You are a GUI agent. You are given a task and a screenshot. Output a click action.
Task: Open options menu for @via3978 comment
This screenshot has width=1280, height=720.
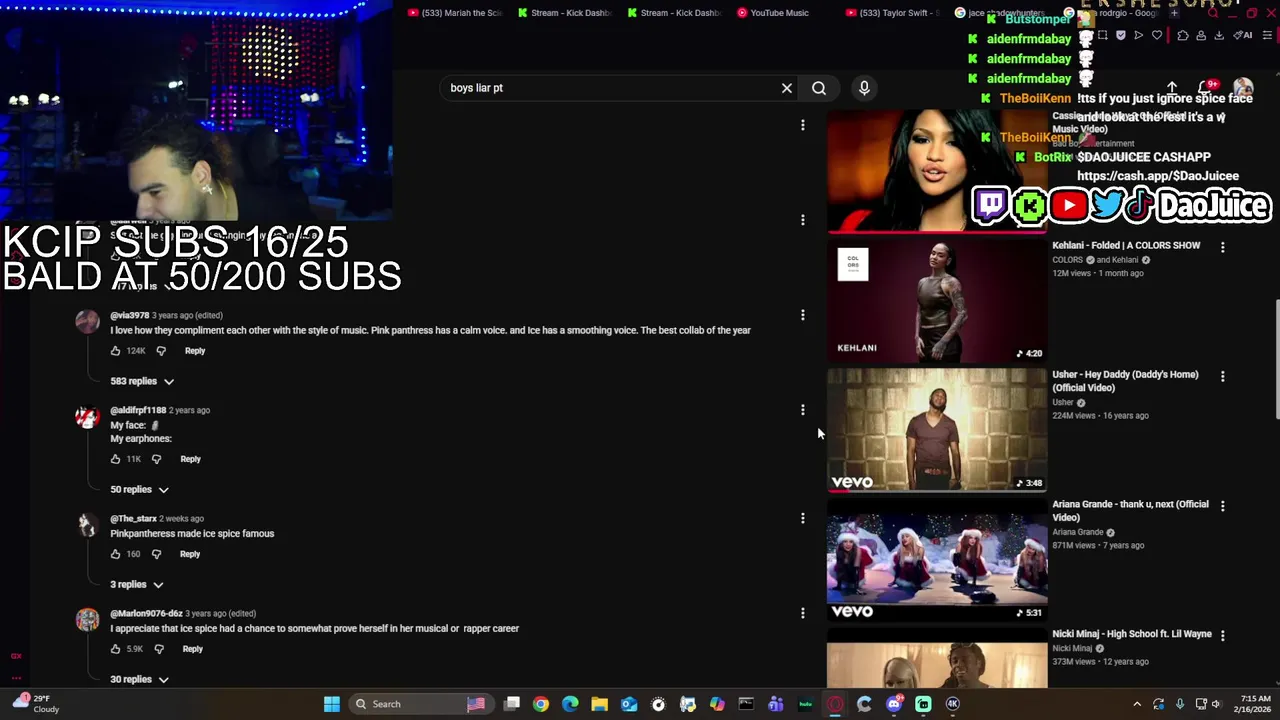pos(802,315)
